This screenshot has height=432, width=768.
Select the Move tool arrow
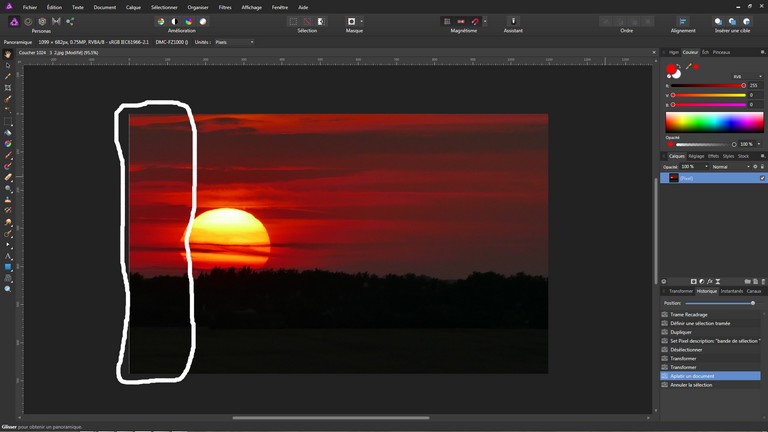pos(8,66)
